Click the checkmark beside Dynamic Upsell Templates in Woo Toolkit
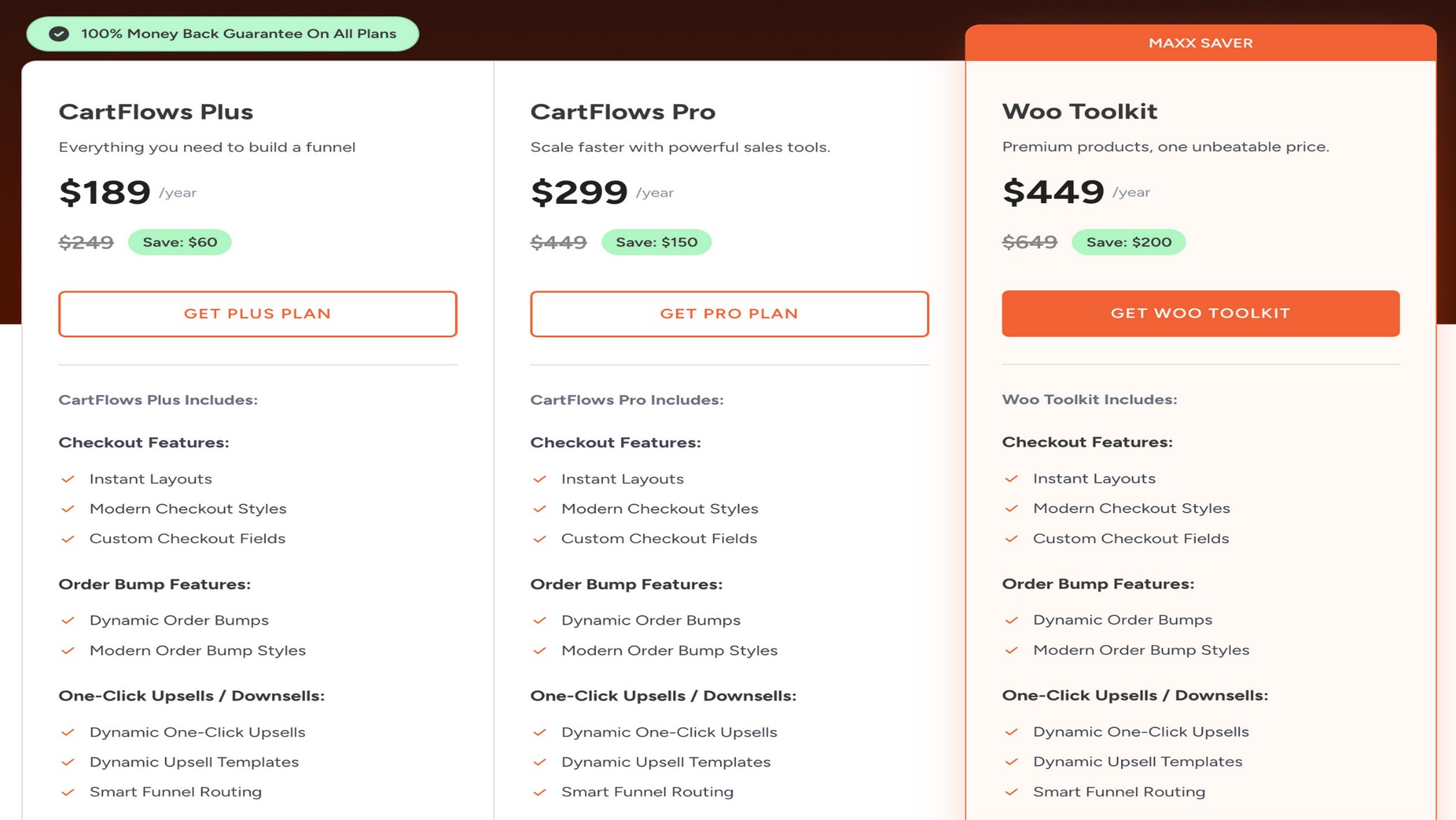 (x=1012, y=762)
